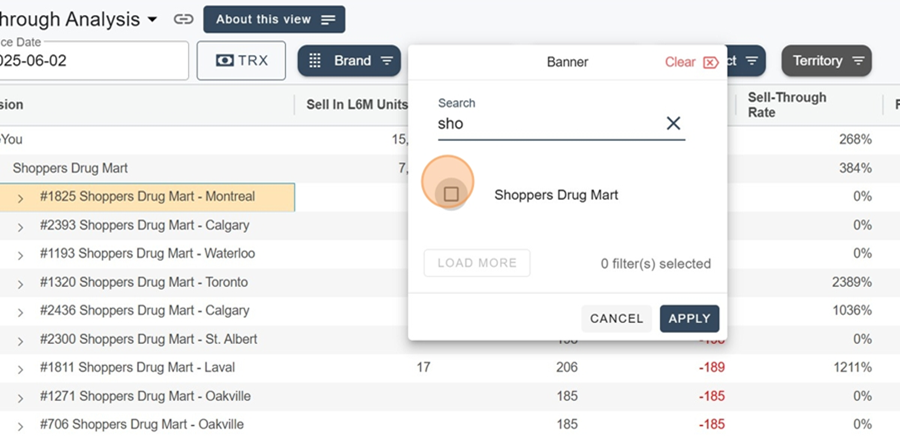
Task: Click the date input field
Action: pos(92,60)
